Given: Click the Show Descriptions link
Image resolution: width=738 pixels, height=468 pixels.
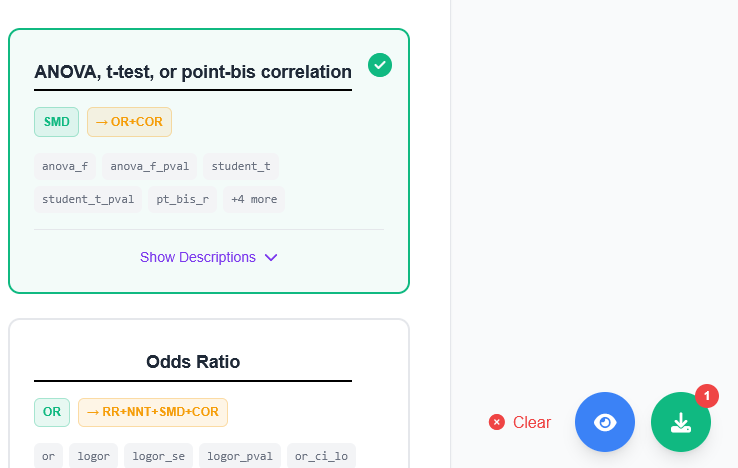Looking at the screenshot, I should click(x=198, y=257).
